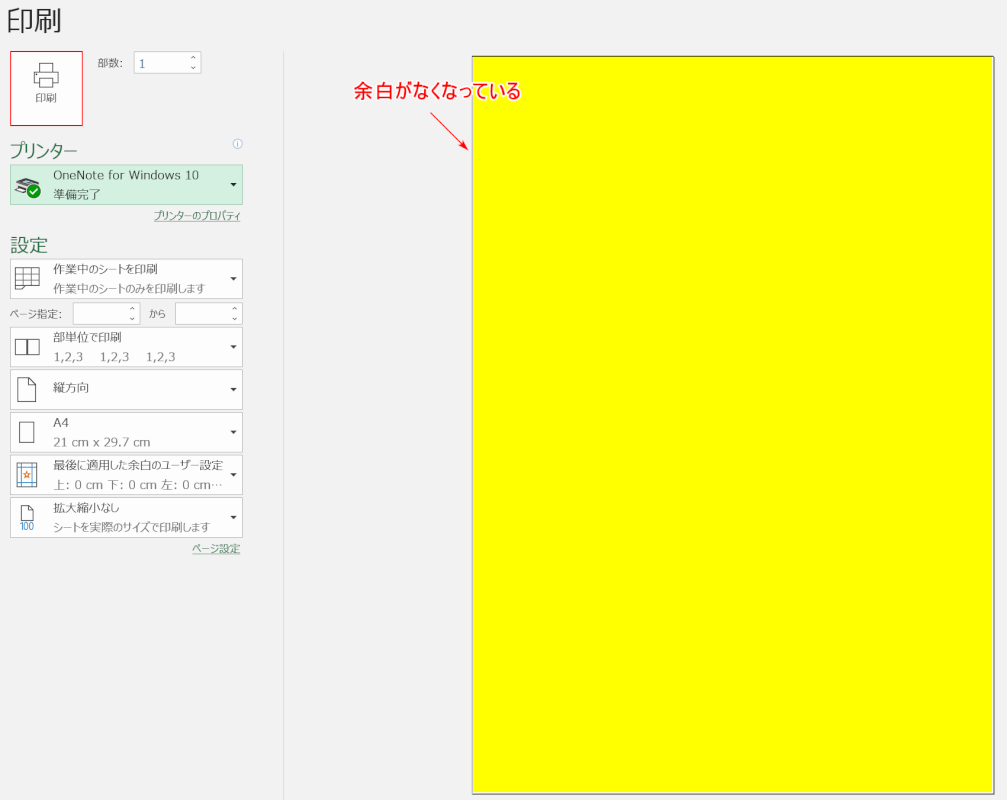The width and height of the screenshot is (1007, 800).
Task: Open the printer info icon
Action: click(238, 144)
